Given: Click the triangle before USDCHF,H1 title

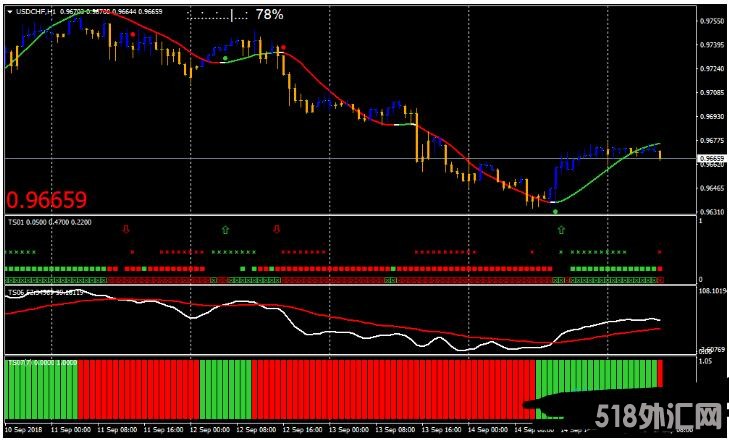Looking at the screenshot, I should tap(11, 12).
